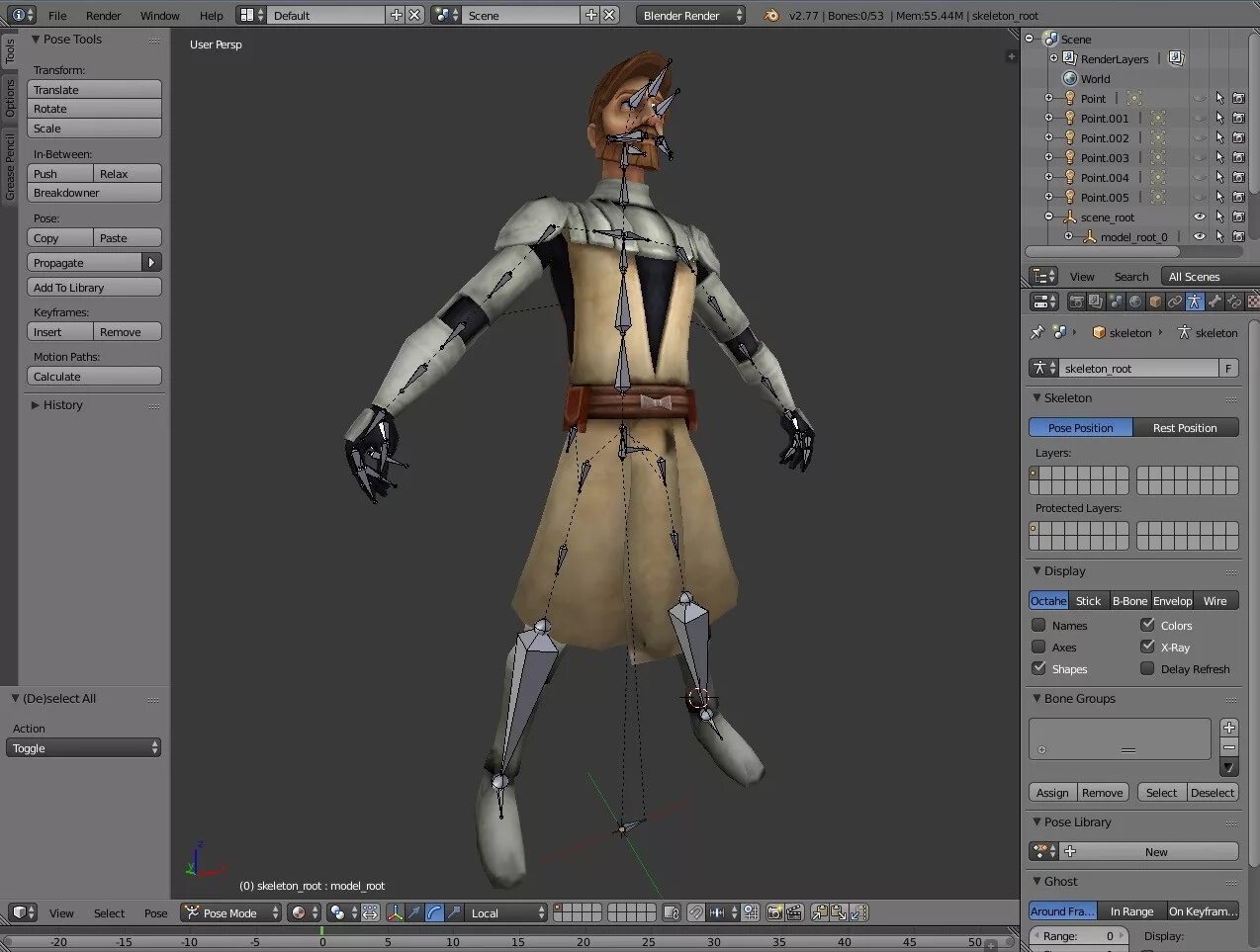Enable the Axes checkbox

[1038, 647]
